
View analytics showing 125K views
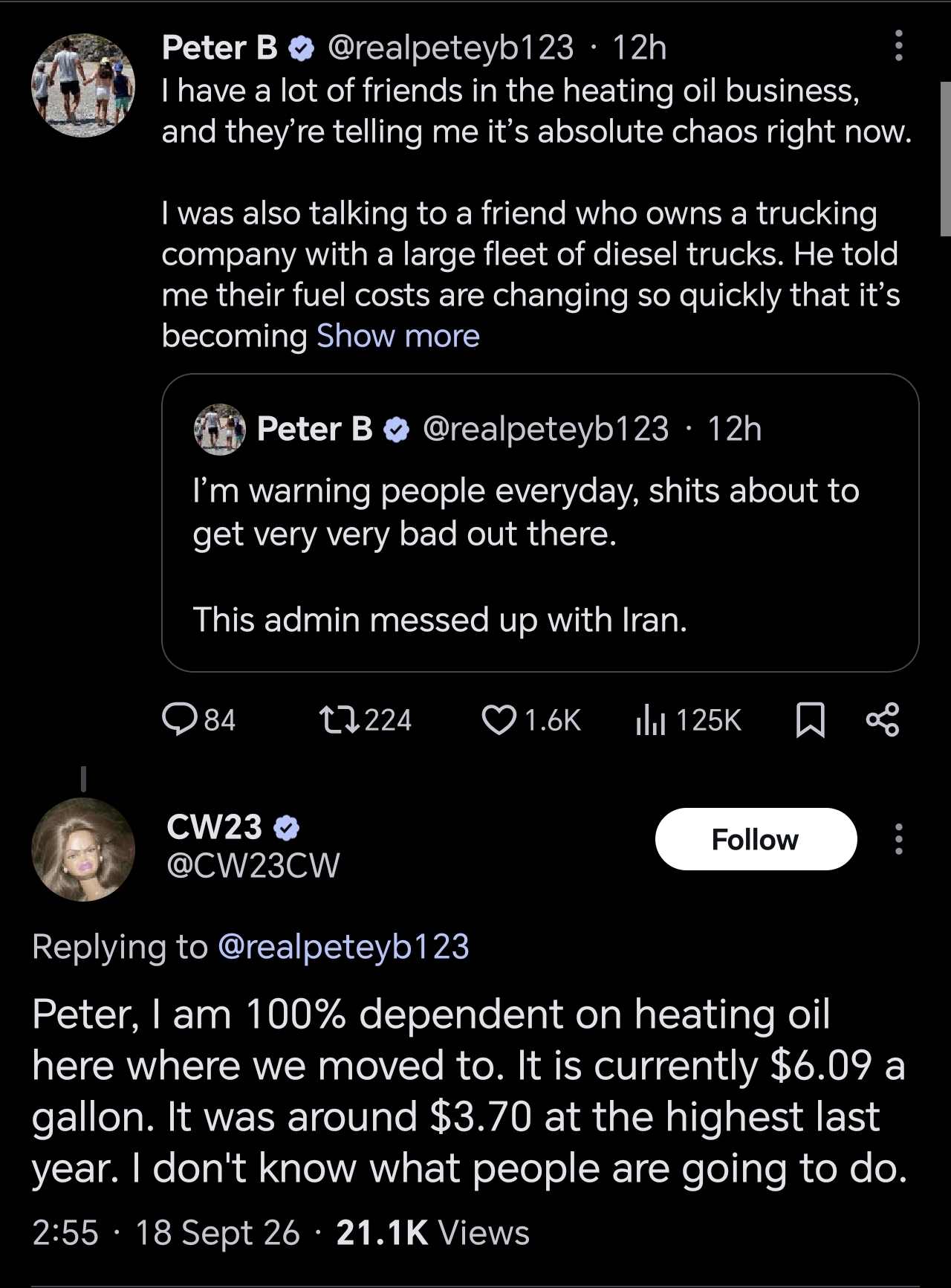688,719
